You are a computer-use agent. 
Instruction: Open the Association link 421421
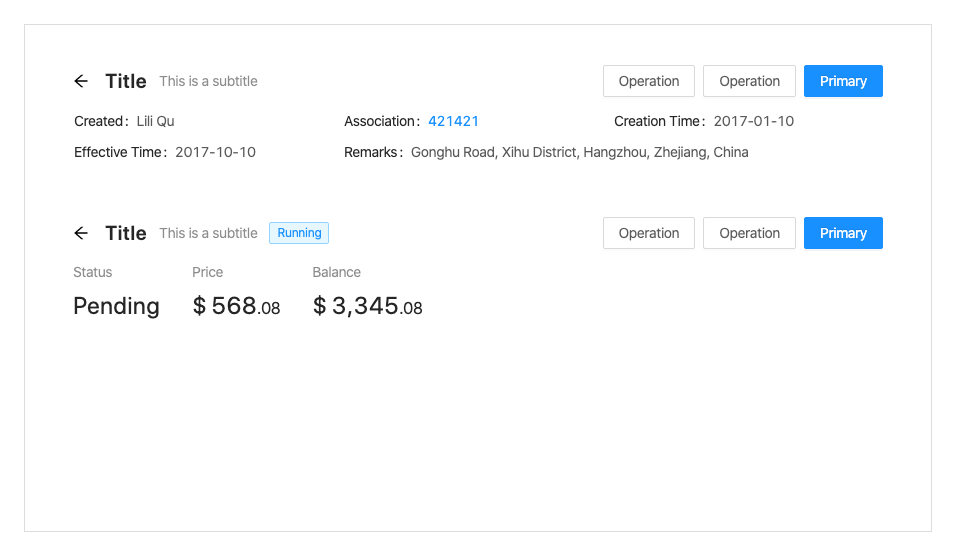point(453,121)
